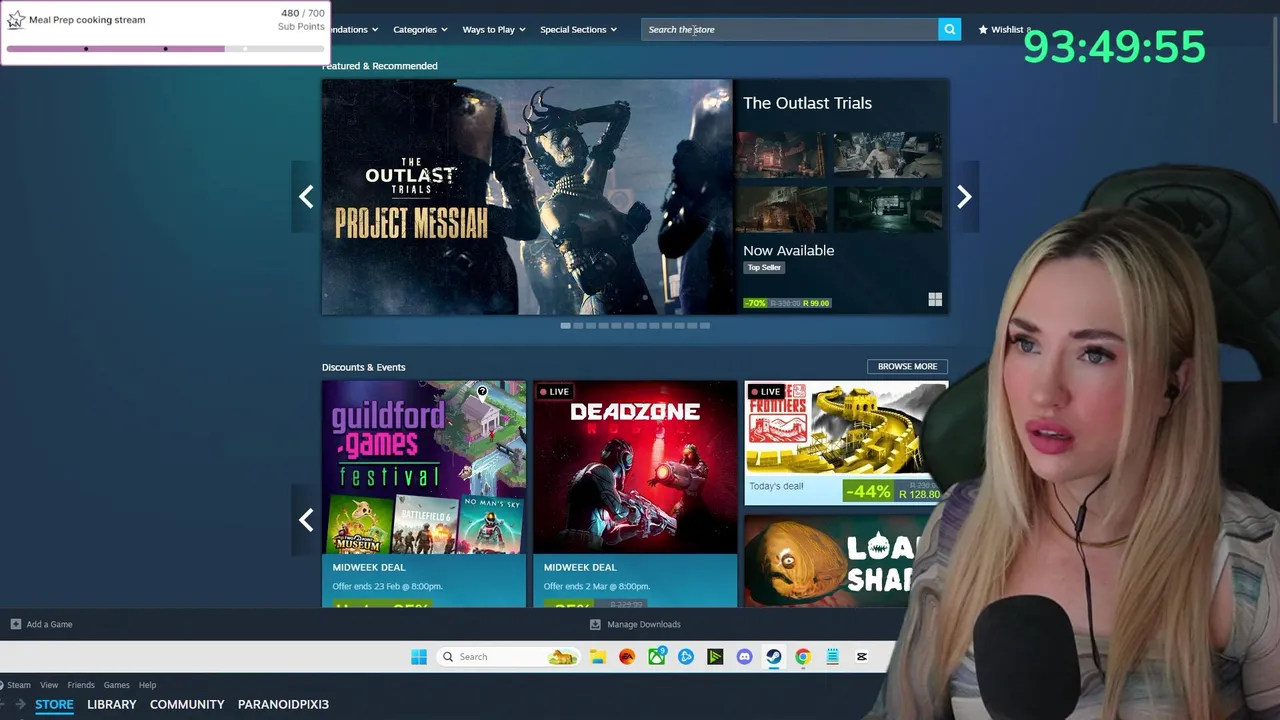The image size is (1280, 720).
Task: Open the Guildford Games Festival card
Action: pyautogui.click(x=424, y=493)
